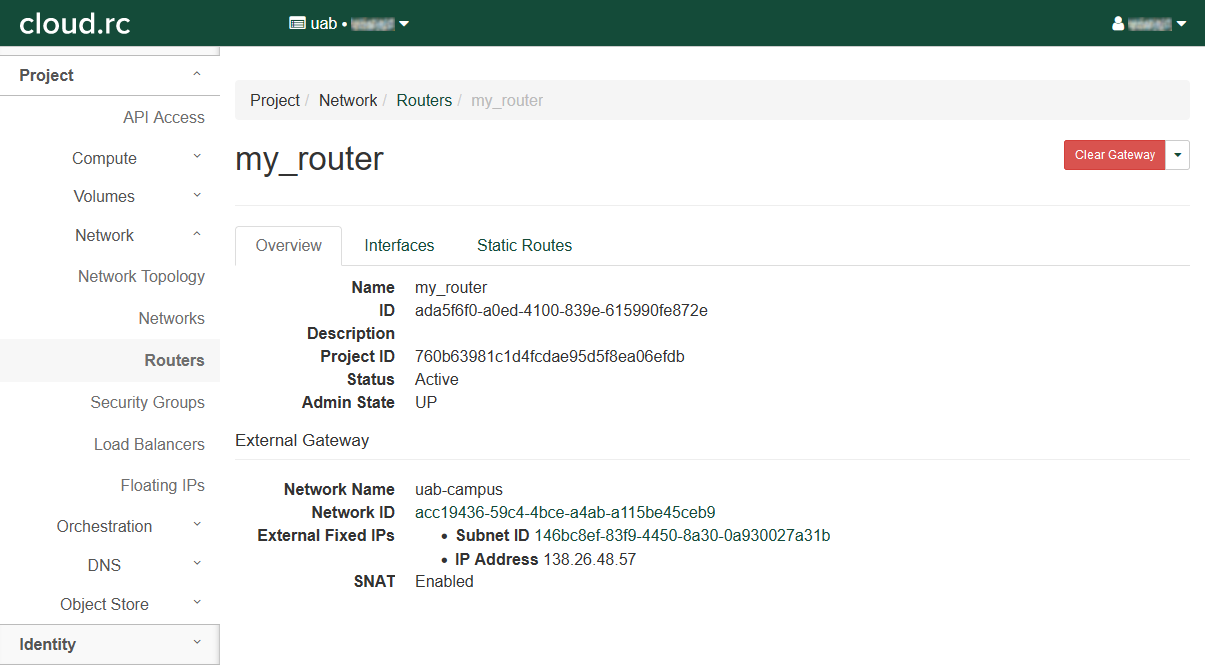1205x665 pixels.
Task: Open Load Balancers page
Action: 149,444
